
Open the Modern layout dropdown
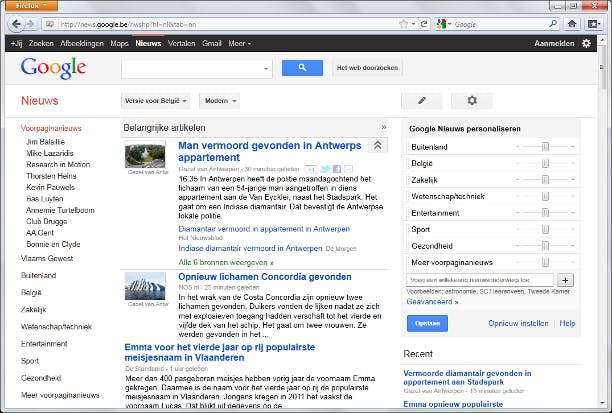tap(219, 101)
